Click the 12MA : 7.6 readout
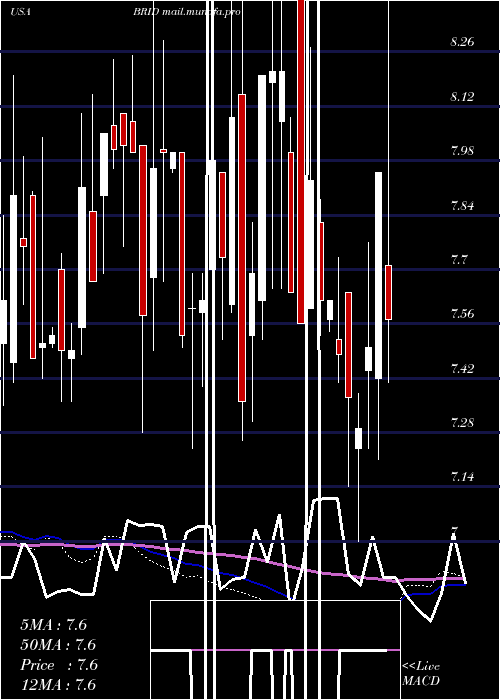The height and width of the screenshot is (700, 500). (x=58, y=685)
